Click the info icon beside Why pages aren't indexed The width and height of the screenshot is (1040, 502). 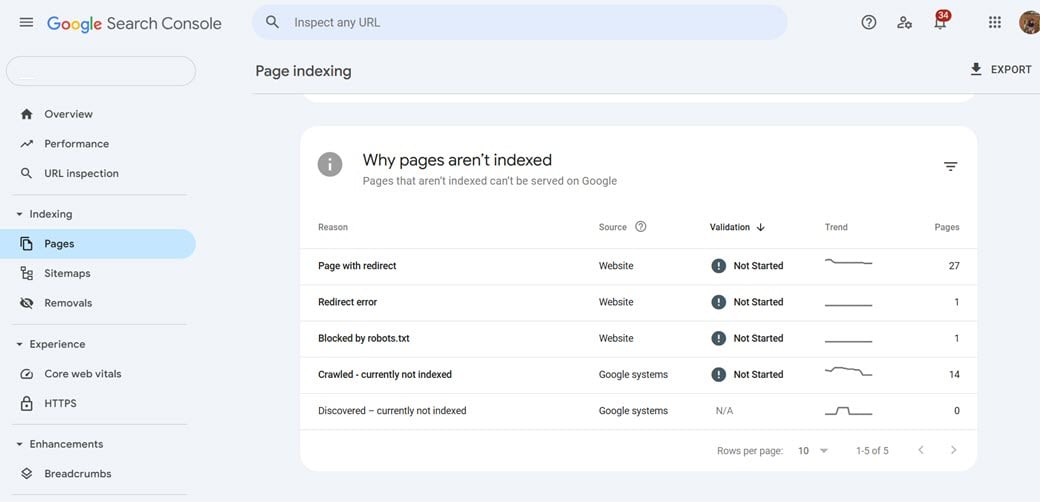pos(330,164)
